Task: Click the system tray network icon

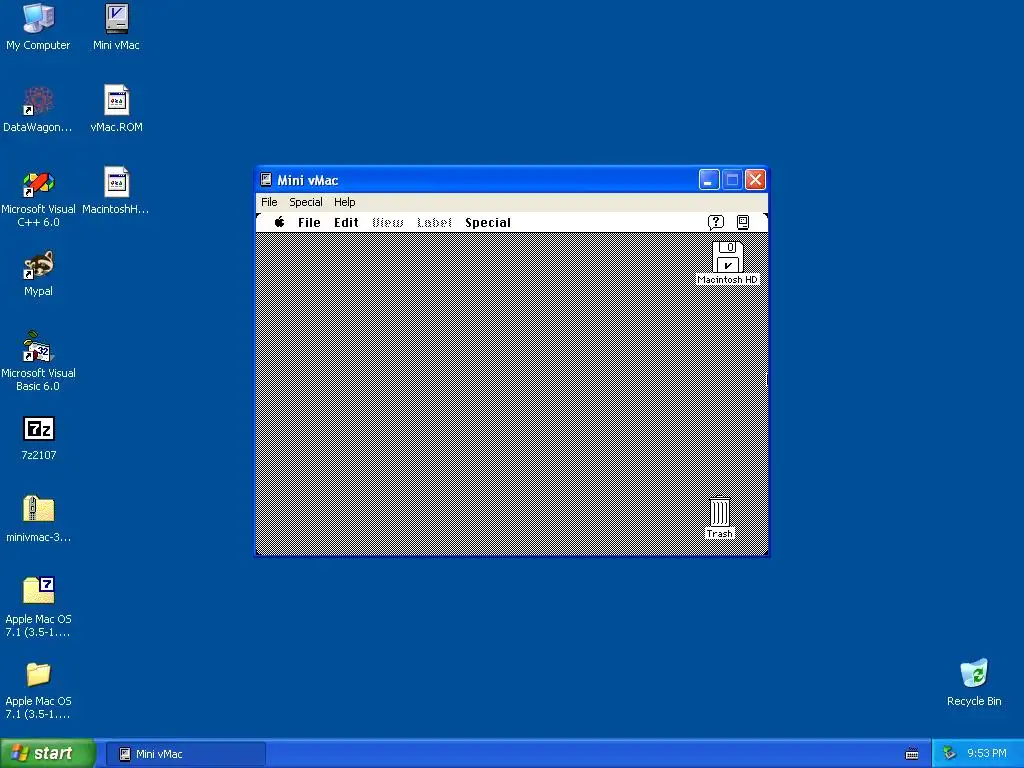Action: tap(949, 754)
